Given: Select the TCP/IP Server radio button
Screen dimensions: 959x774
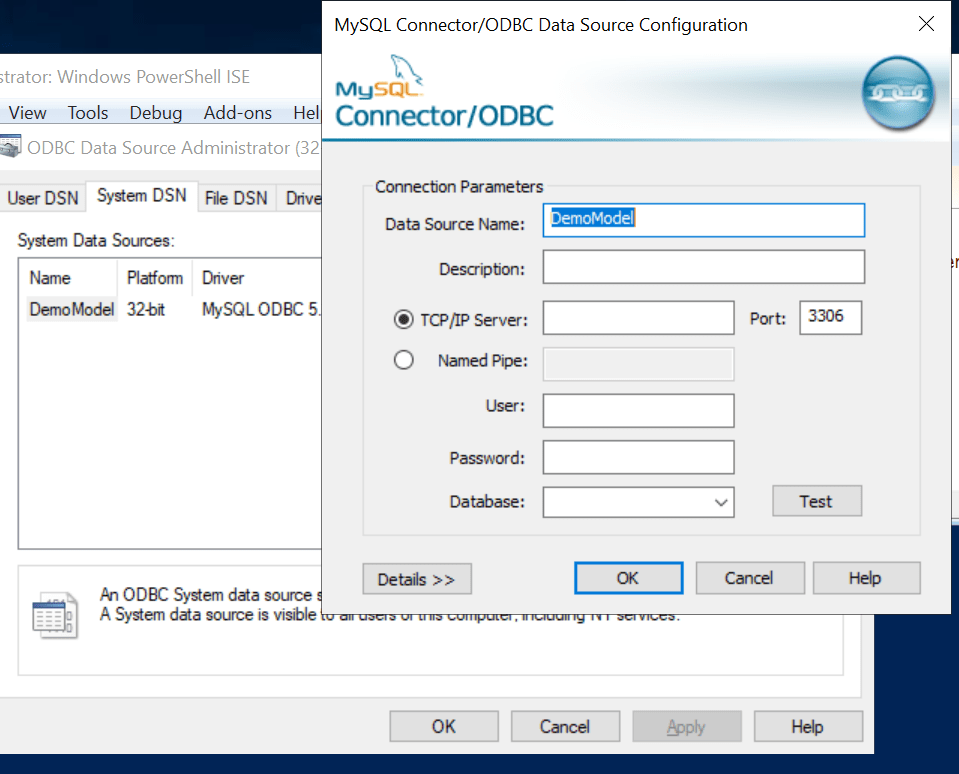Looking at the screenshot, I should click(x=404, y=319).
